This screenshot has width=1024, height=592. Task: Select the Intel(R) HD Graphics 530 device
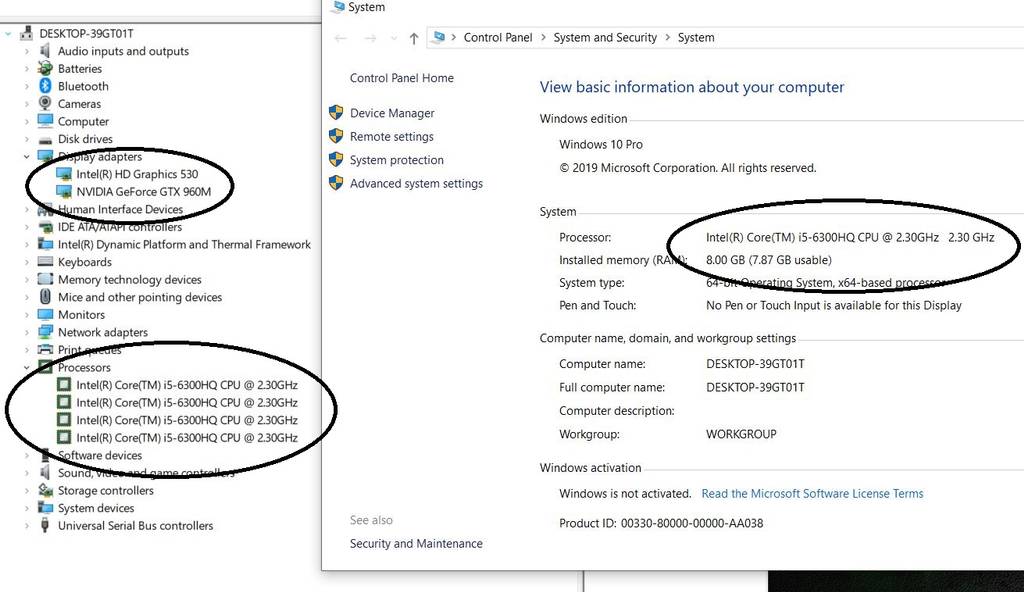(137, 174)
